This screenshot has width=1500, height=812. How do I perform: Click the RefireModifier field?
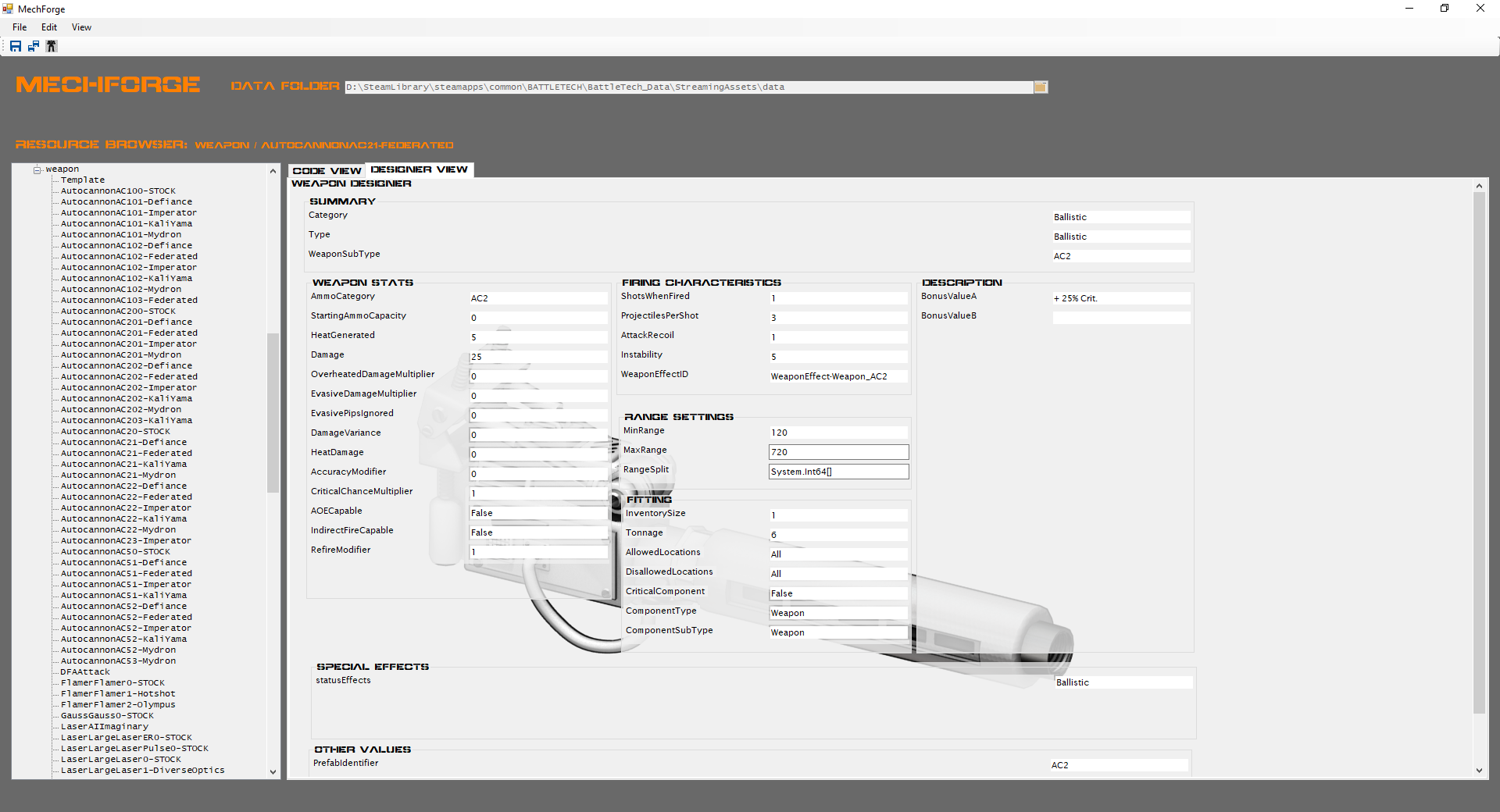pyautogui.click(x=538, y=552)
